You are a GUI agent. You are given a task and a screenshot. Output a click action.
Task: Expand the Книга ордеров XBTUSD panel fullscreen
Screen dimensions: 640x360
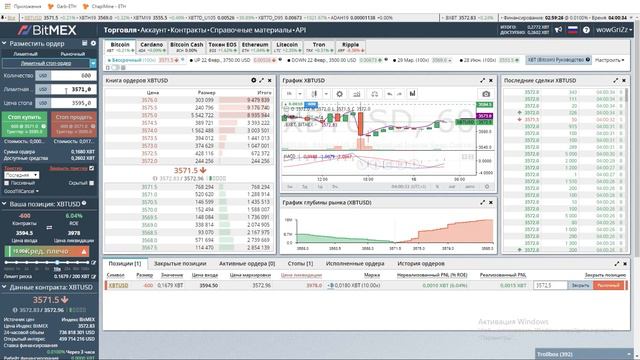(x=262, y=80)
